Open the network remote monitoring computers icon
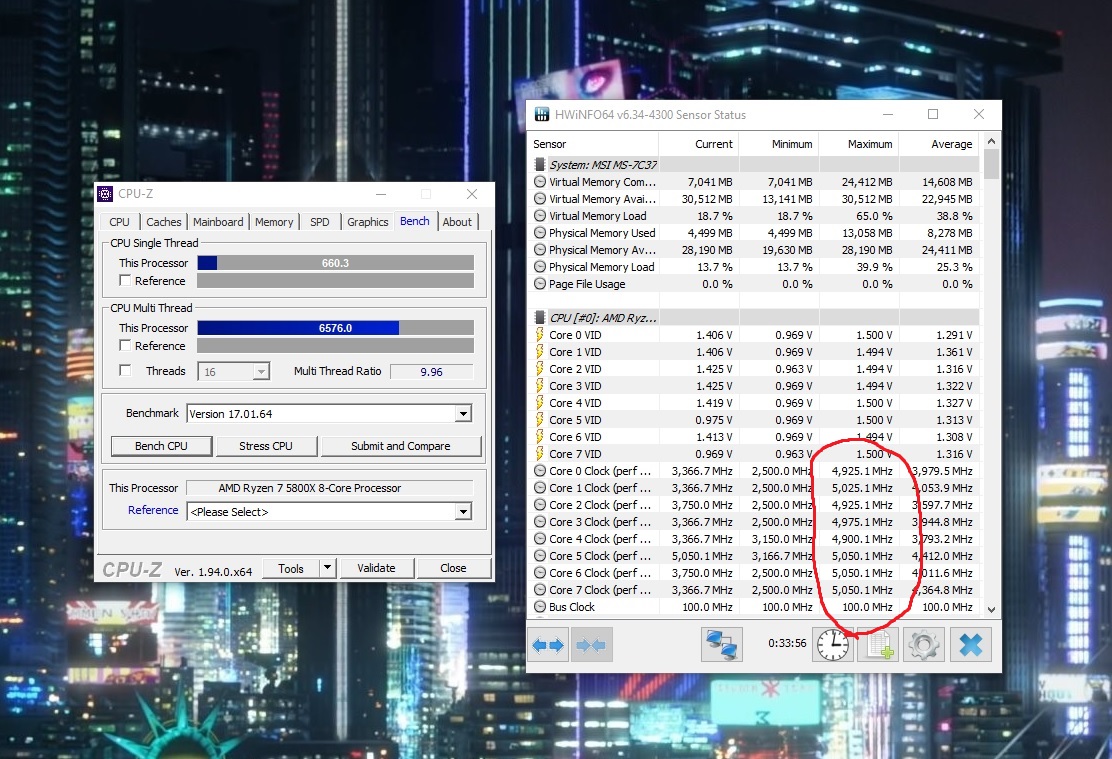This screenshot has height=759, width=1112. click(722, 646)
